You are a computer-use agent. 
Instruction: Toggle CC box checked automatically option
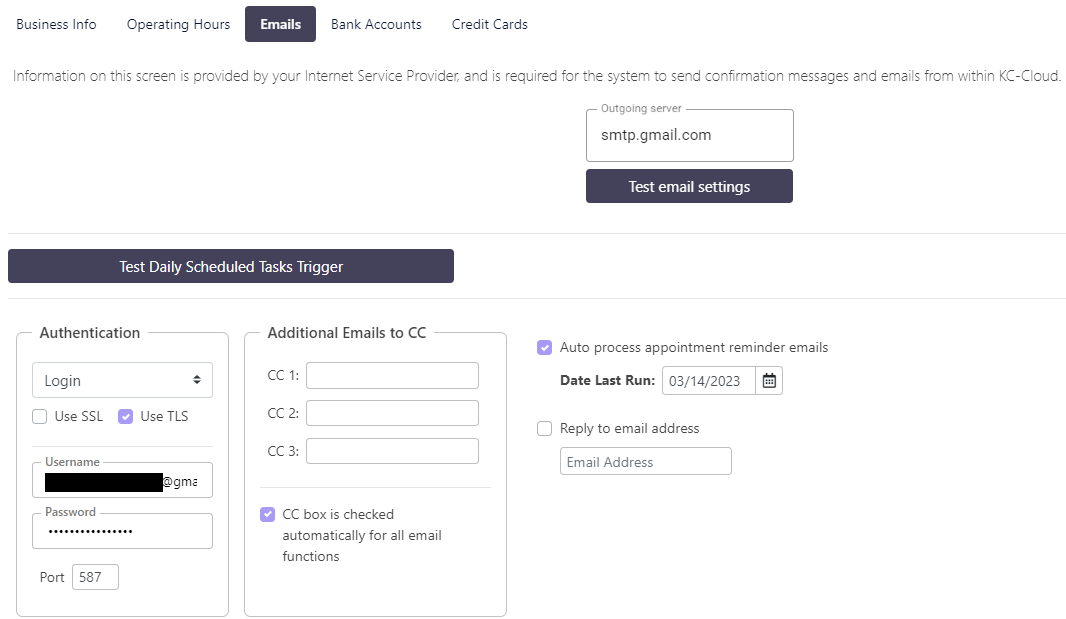click(267, 514)
